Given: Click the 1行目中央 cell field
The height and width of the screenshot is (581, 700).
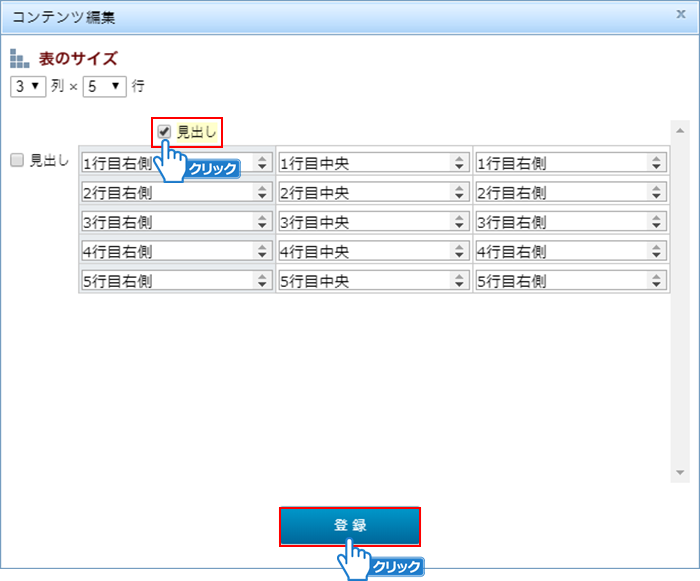Looking at the screenshot, I should tap(363, 163).
